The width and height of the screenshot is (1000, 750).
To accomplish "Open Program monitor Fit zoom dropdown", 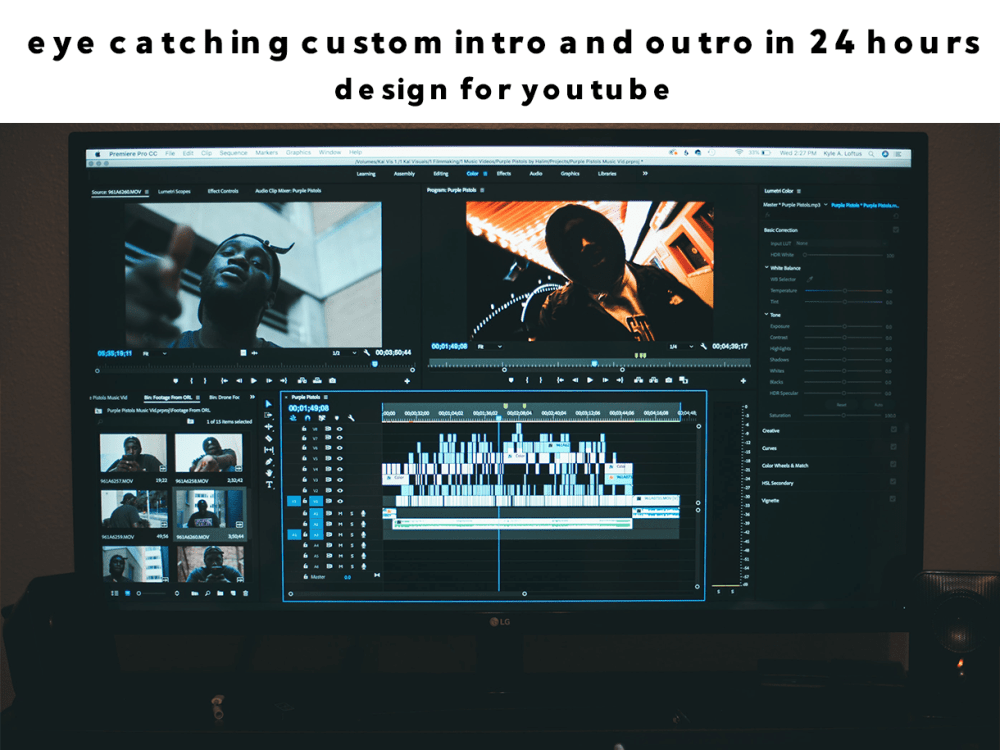I will point(490,346).
